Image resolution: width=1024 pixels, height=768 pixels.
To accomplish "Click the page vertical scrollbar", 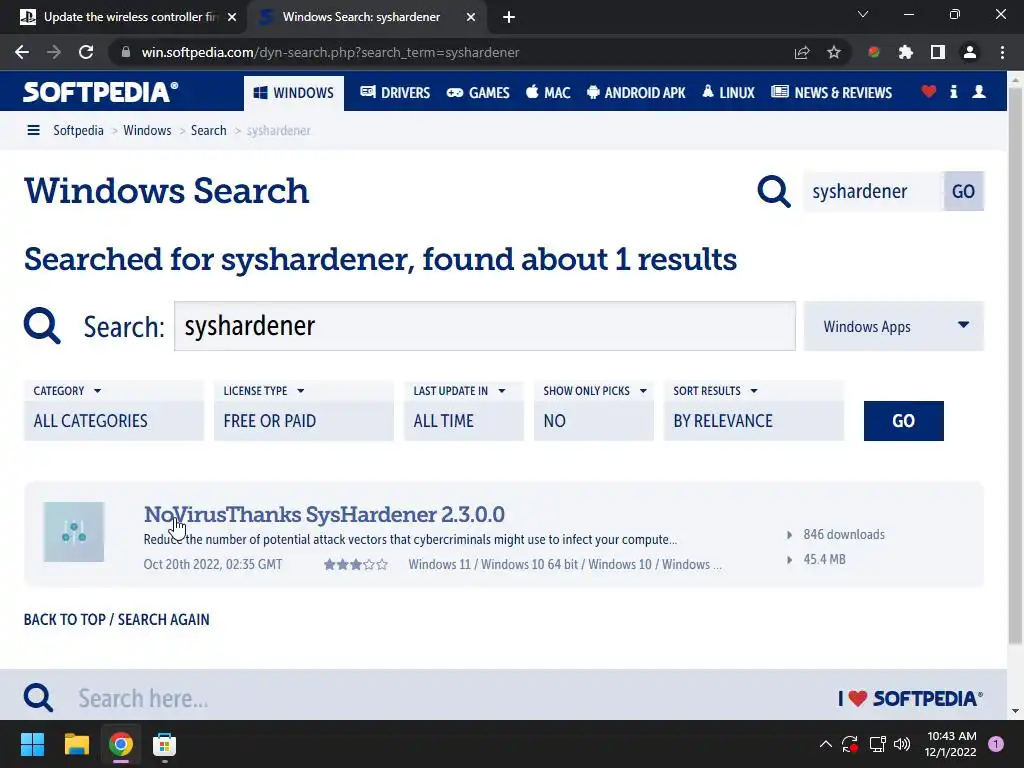I will [1015, 366].
